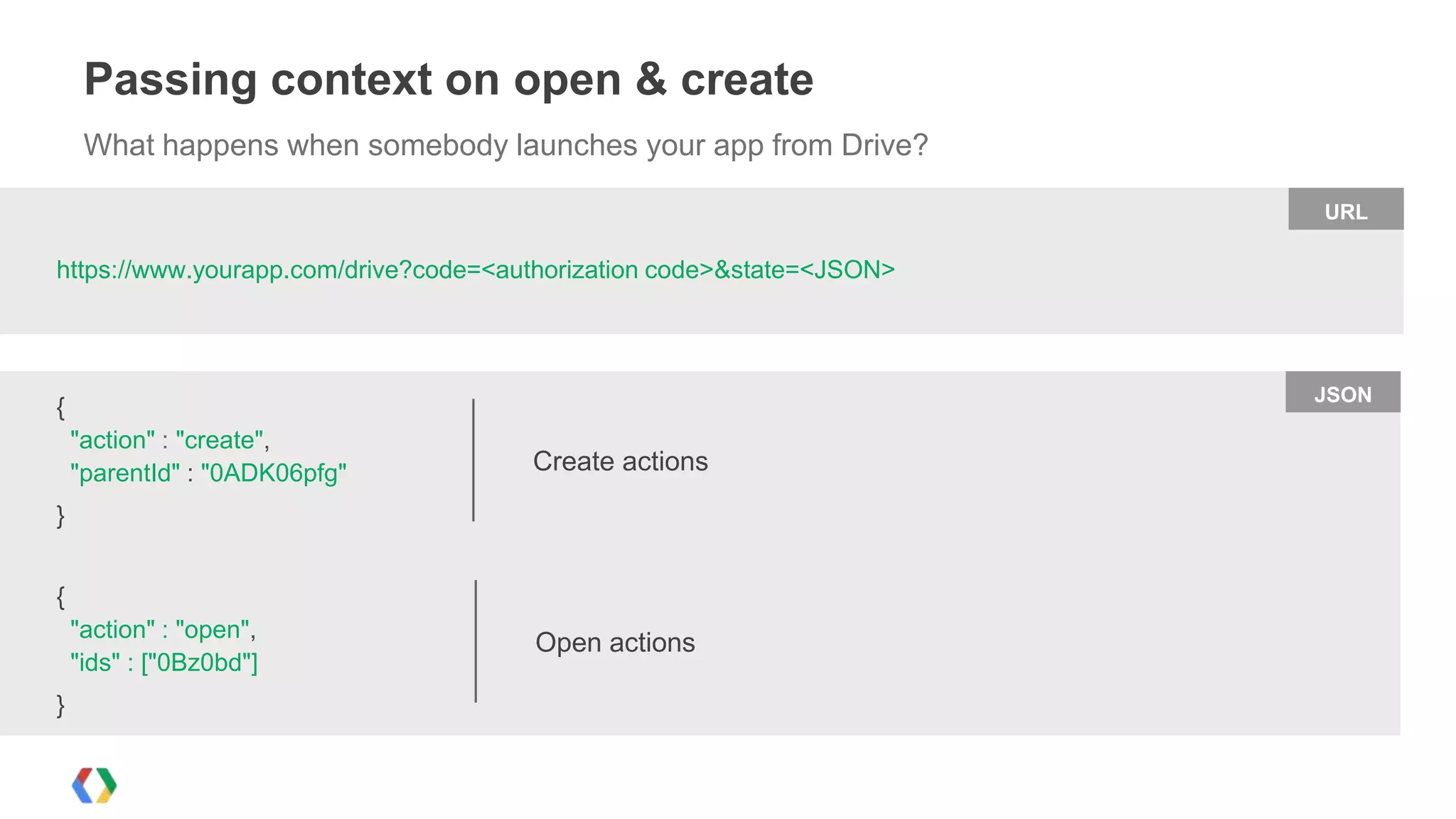Viewport: 1456px width, 819px height.
Task: Click the opening brace of the open JSON
Action: click(x=60, y=597)
